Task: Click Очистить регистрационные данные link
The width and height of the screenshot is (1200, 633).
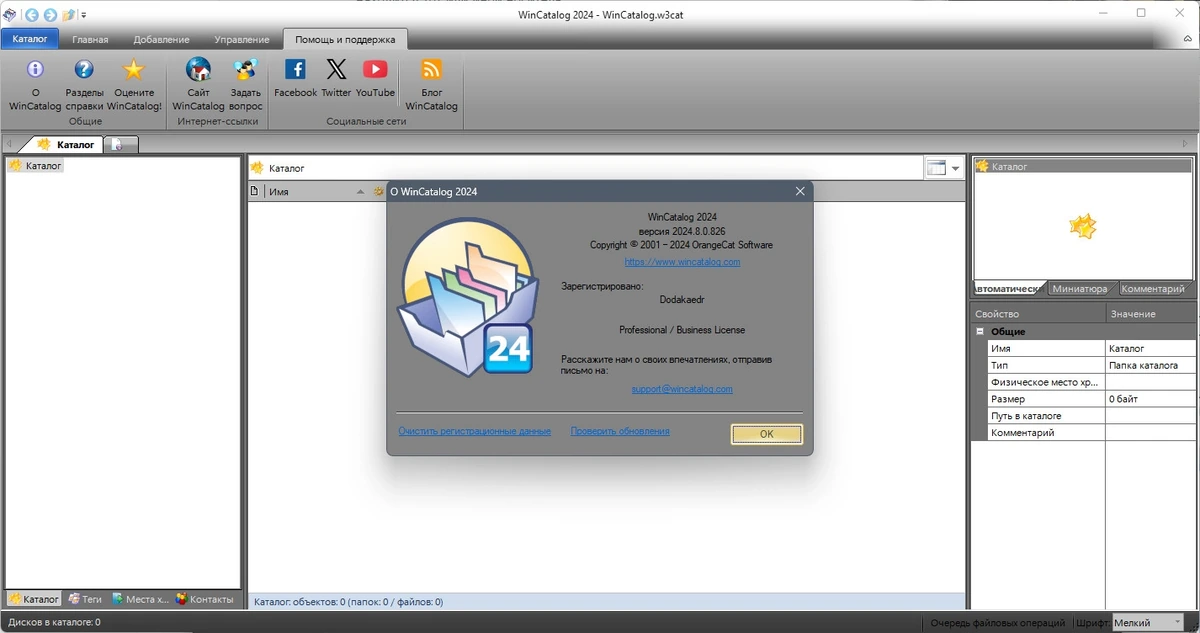Action: 474,431
